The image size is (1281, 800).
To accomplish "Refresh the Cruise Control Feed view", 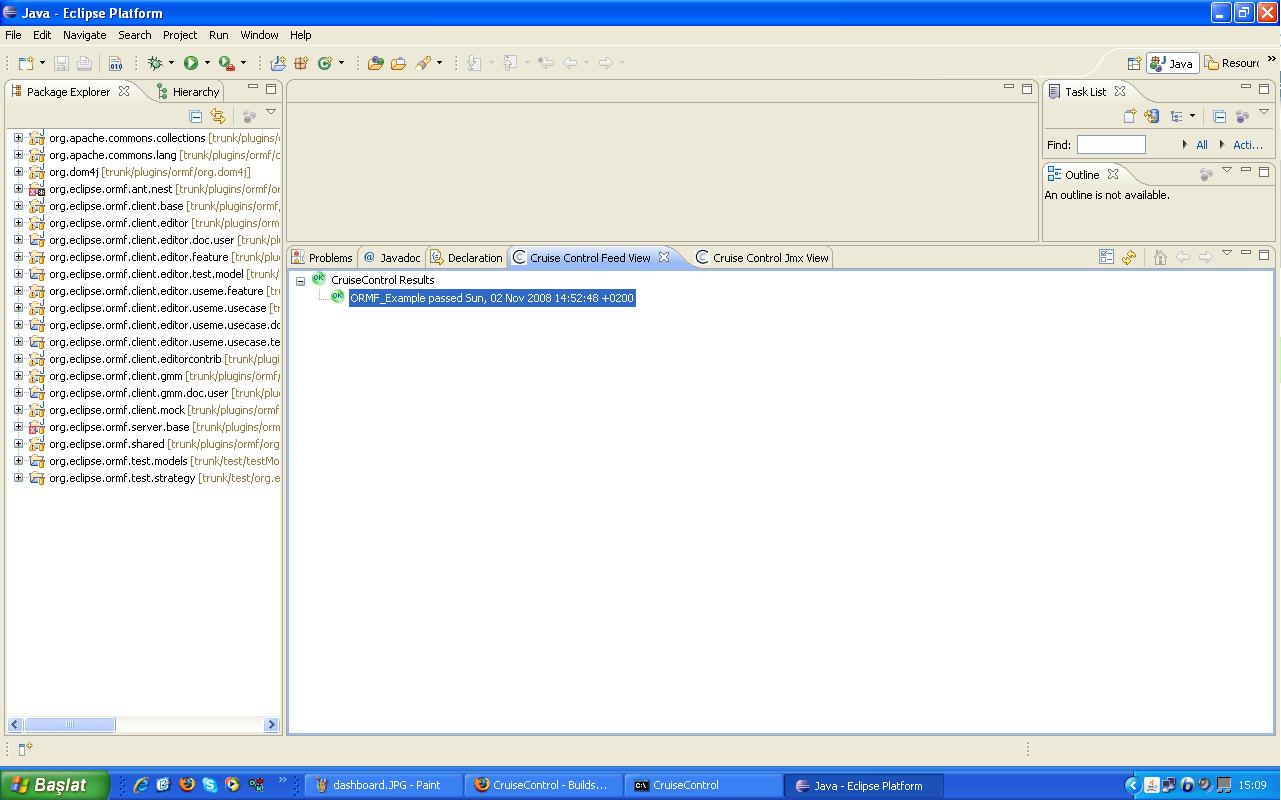I will pyautogui.click(x=1129, y=257).
